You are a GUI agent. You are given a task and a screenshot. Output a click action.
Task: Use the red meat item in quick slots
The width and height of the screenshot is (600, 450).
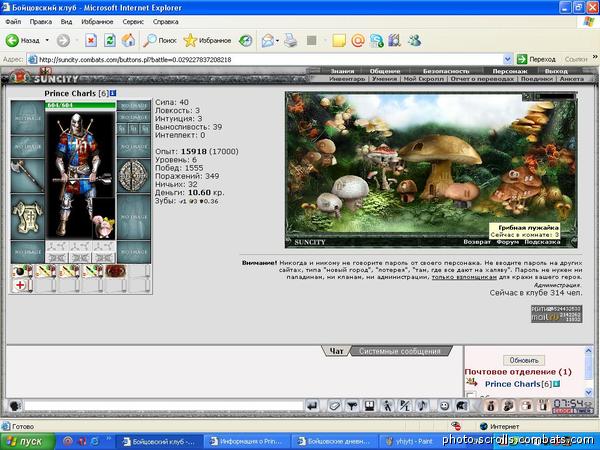116,271
